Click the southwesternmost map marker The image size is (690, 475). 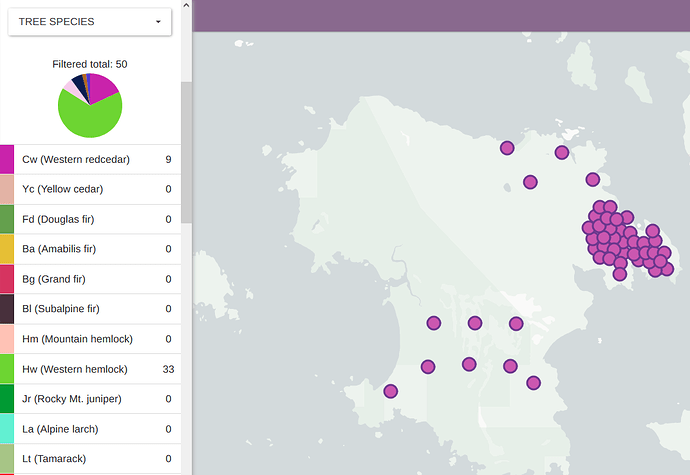coord(391,391)
